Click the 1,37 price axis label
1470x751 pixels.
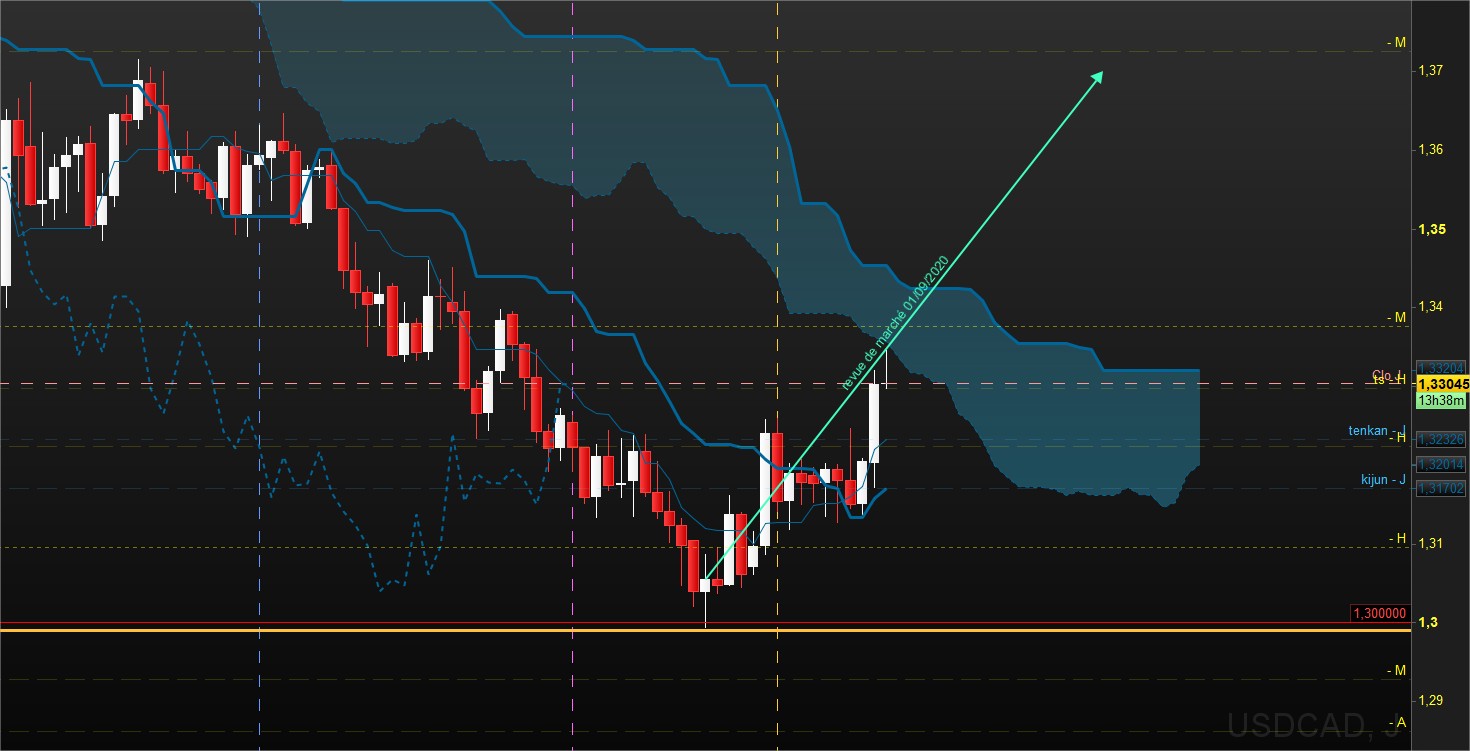pyautogui.click(x=1429, y=70)
